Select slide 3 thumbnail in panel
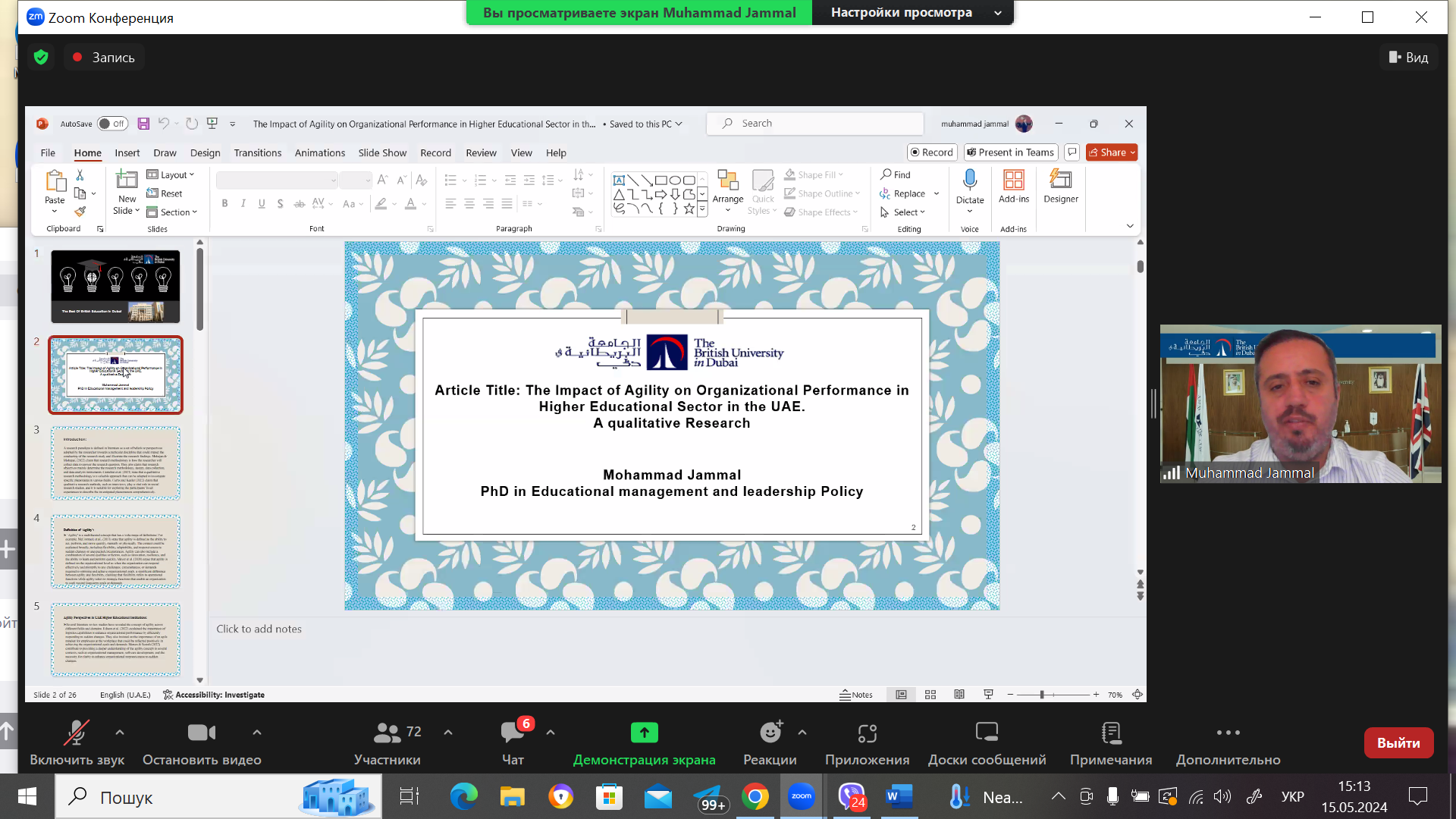The image size is (1456, 819). [115, 463]
